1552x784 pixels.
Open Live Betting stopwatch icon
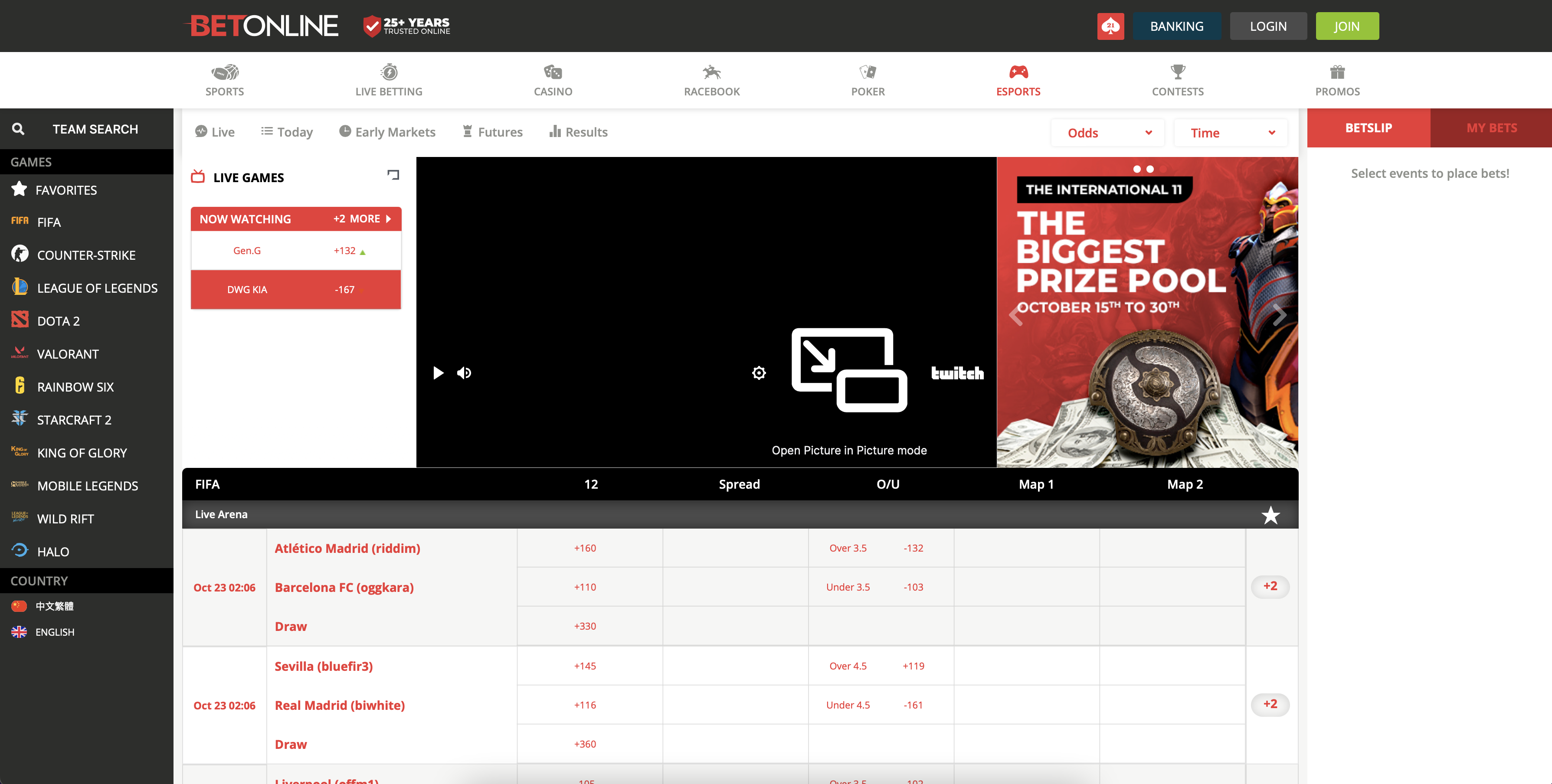coord(389,72)
